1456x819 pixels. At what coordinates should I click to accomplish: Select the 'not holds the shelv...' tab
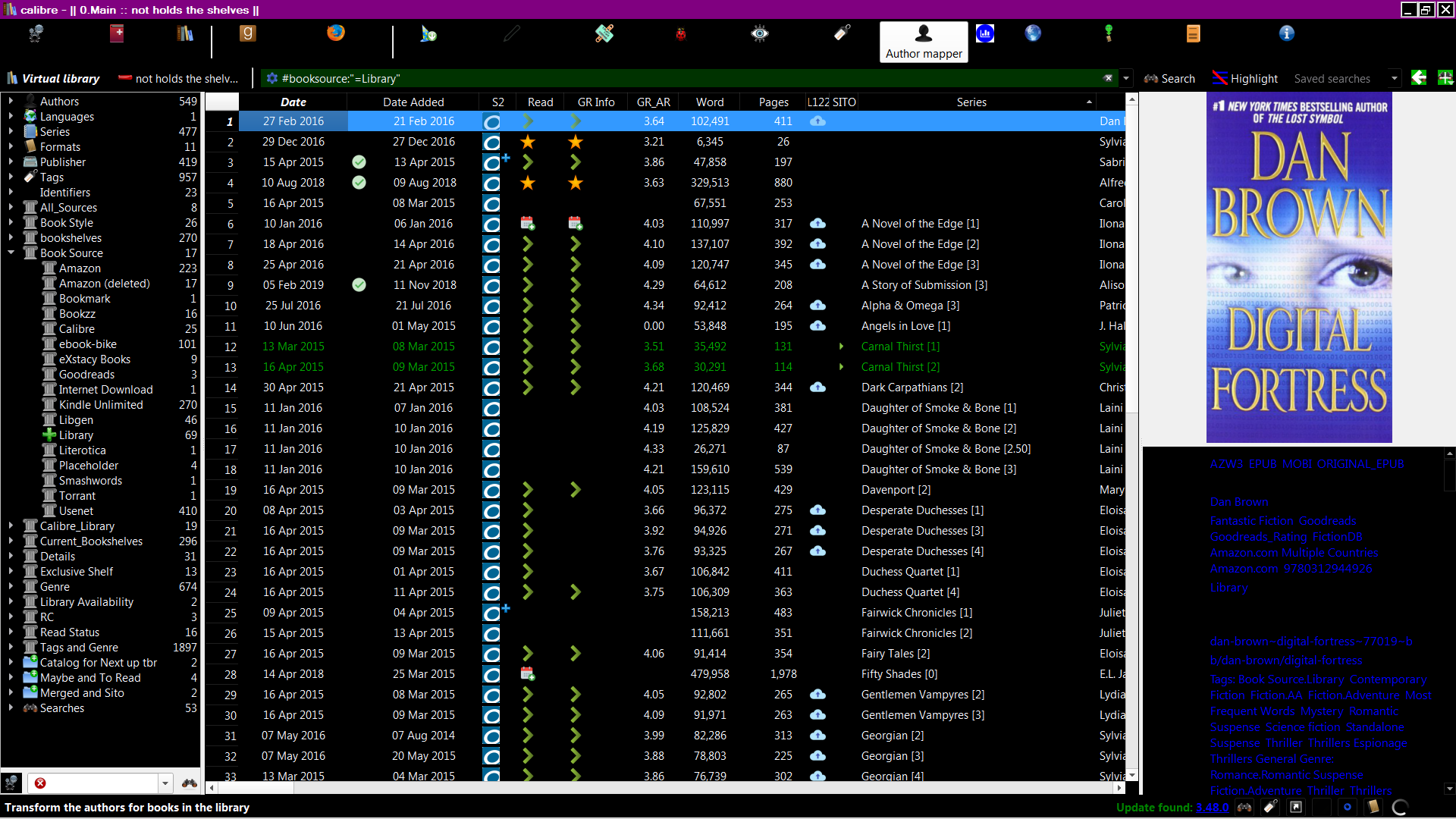178,79
